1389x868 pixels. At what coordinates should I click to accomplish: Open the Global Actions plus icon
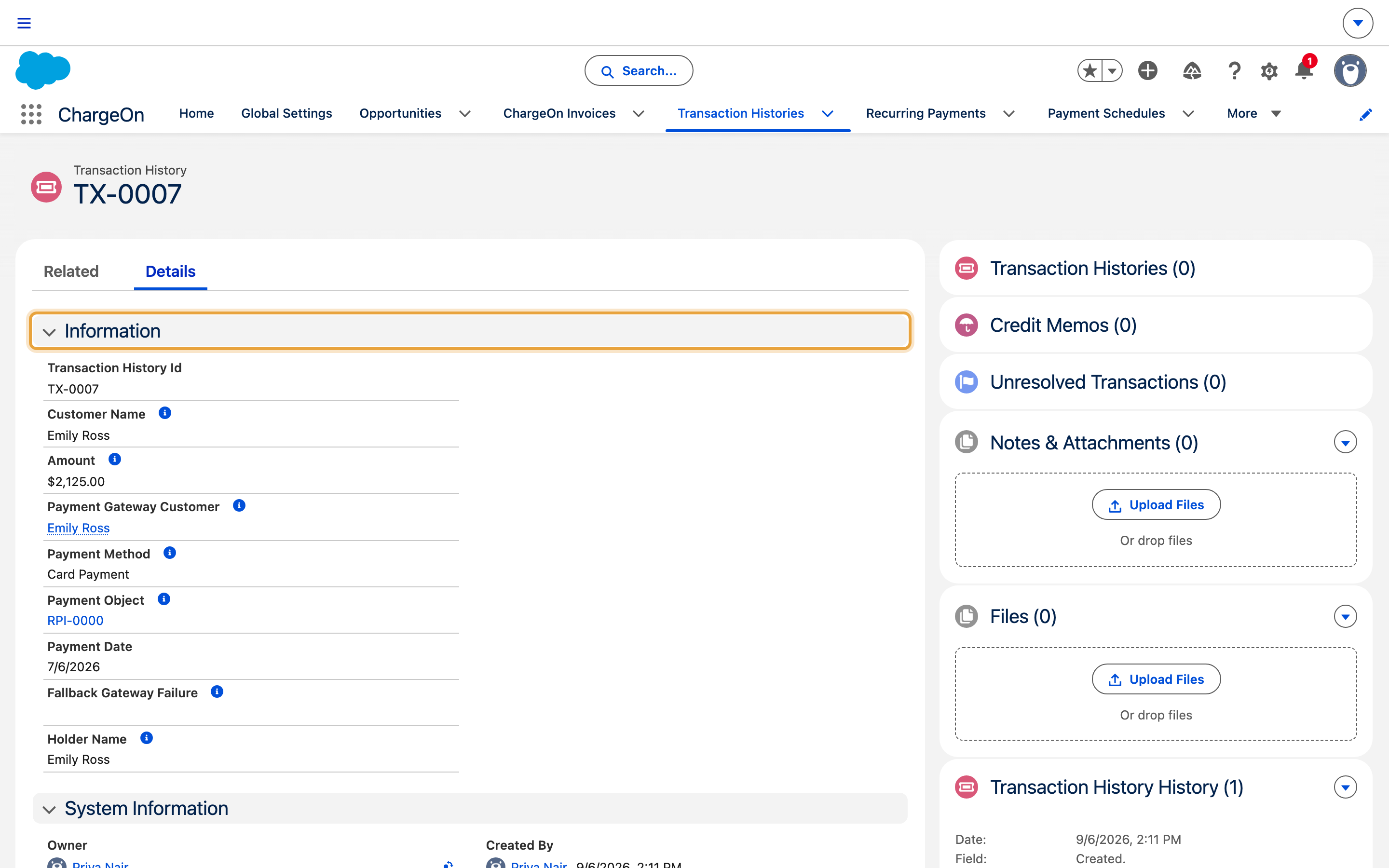(1147, 70)
